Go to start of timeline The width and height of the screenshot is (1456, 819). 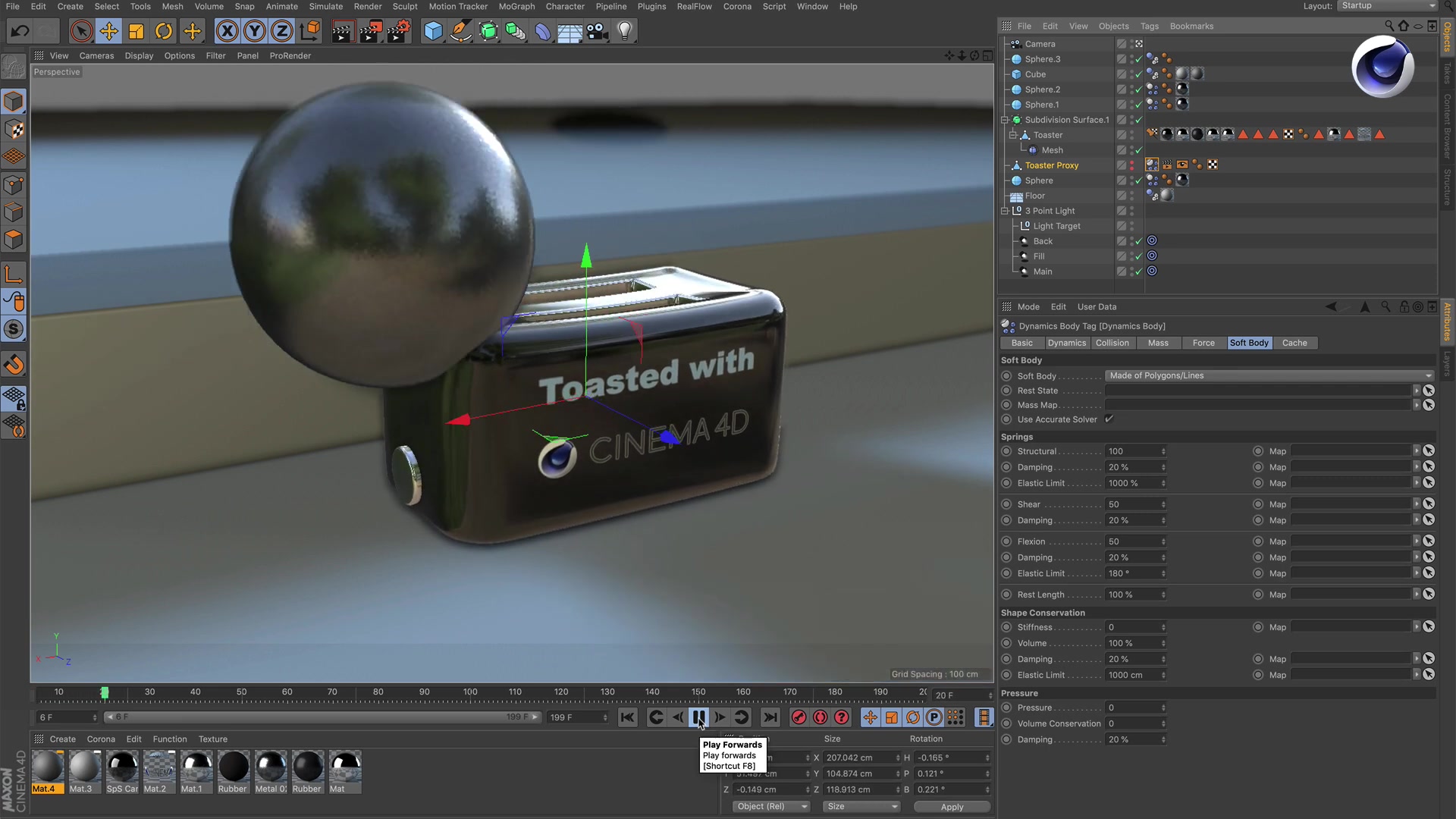(627, 717)
